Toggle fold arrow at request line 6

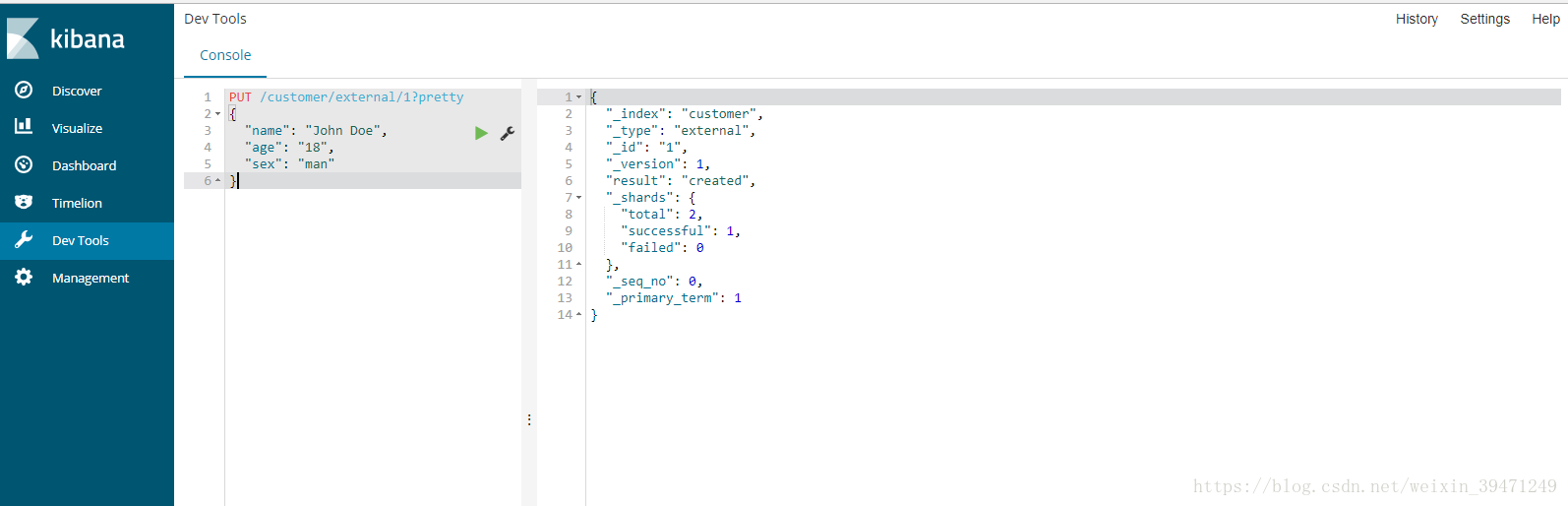[217, 181]
